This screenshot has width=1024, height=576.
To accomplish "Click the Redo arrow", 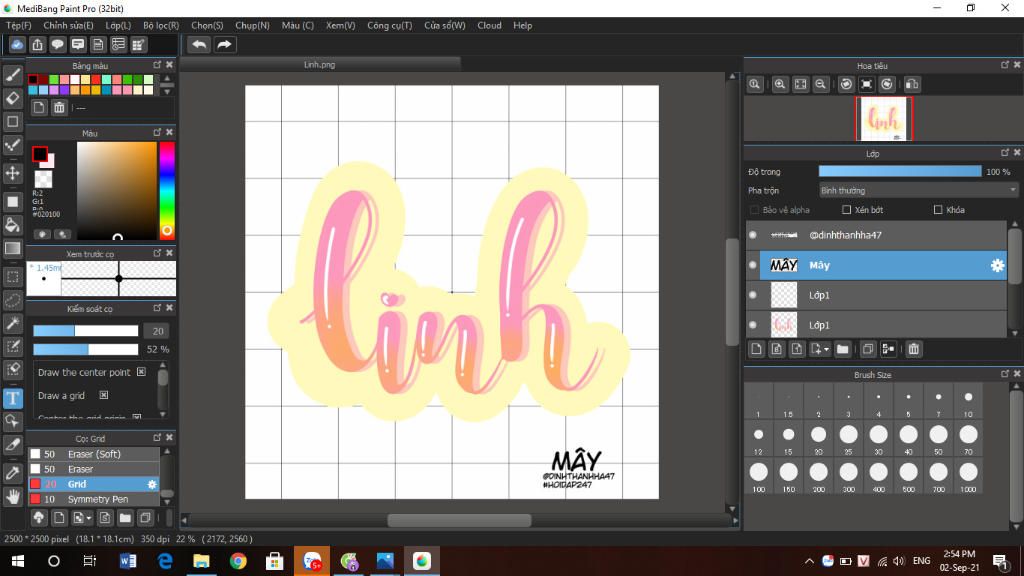I will 224,44.
